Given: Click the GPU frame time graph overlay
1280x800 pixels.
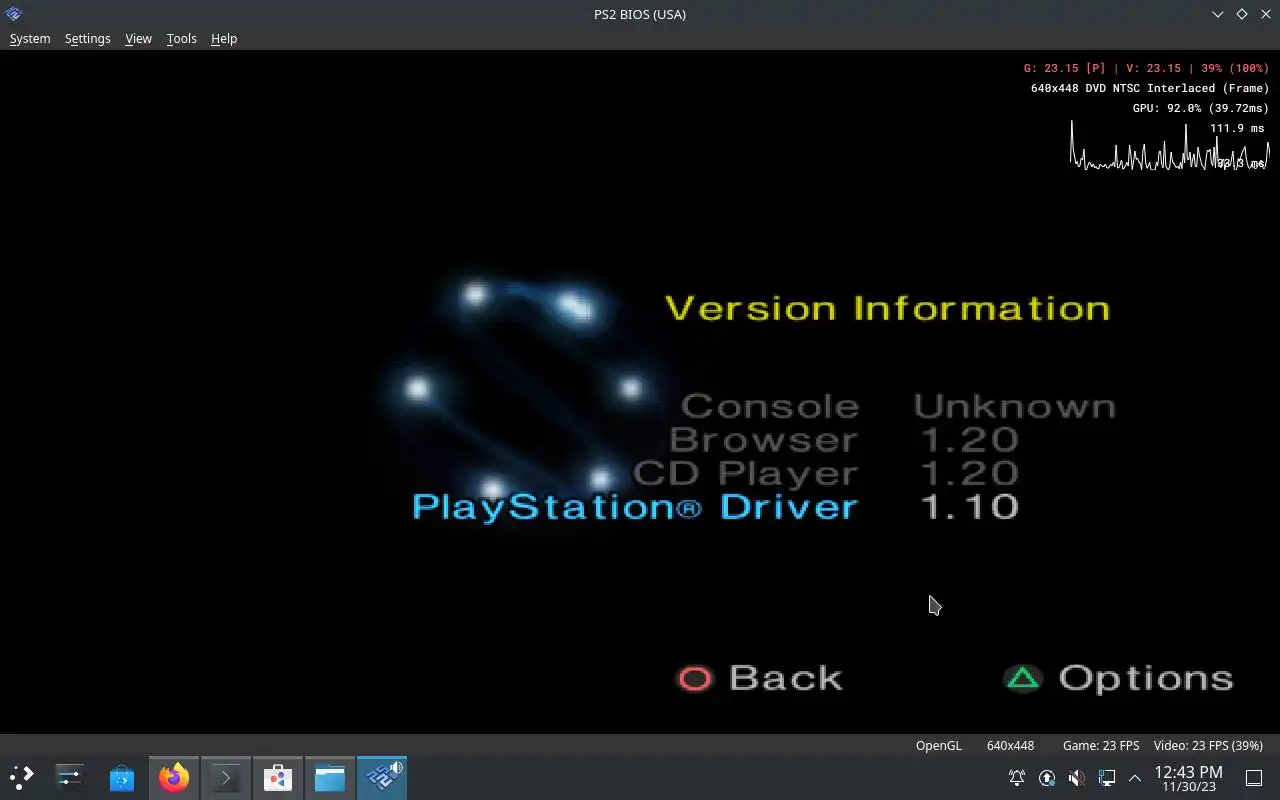Looking at the screenshot, I should (1170, 146).
